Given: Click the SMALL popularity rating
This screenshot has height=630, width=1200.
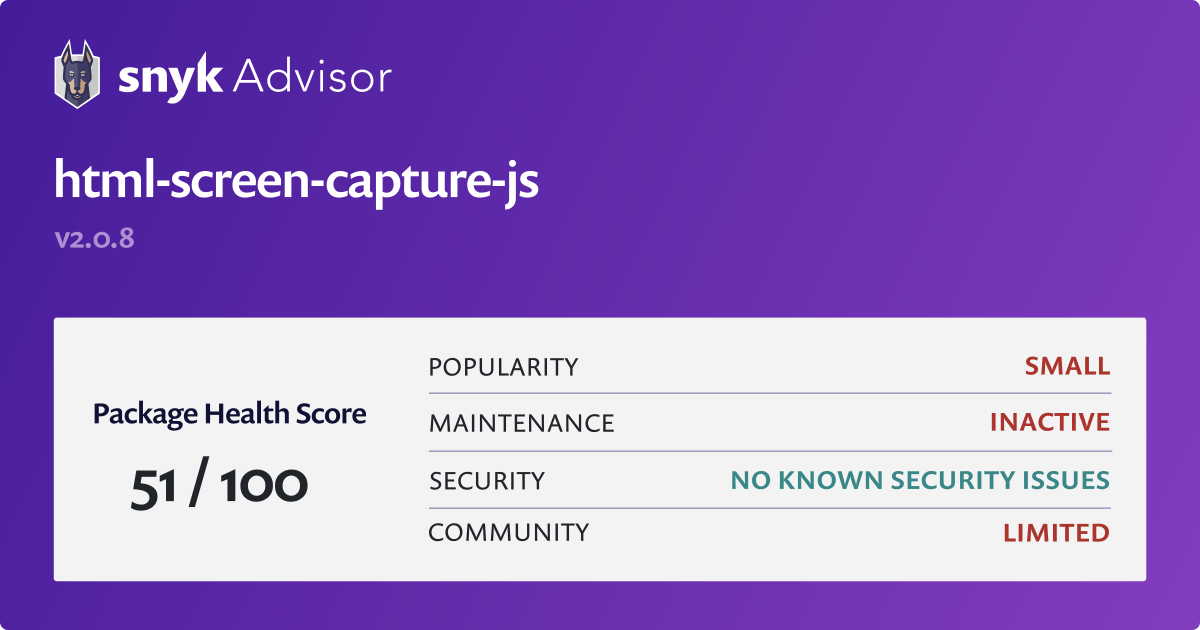Looking at the screenshot, I should (1066, 366).
